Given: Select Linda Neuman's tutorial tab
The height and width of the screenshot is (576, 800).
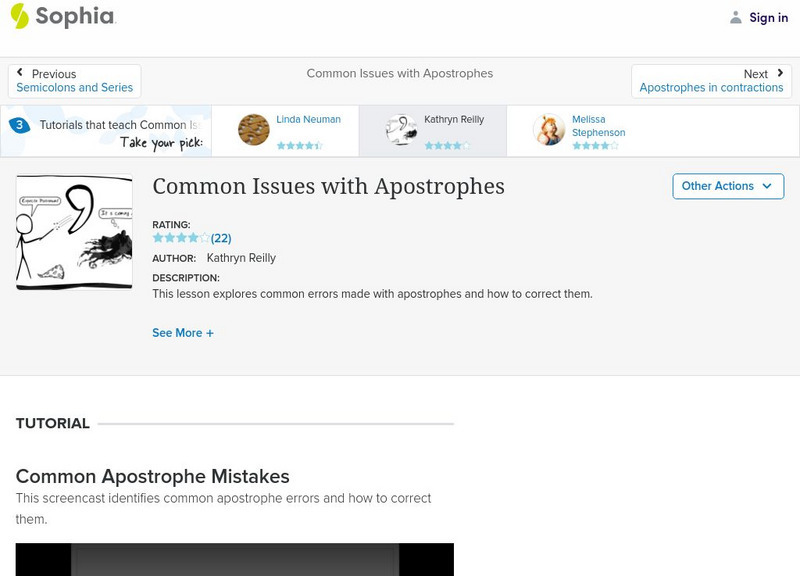Looking at the screenshot, I should (308, 120).
